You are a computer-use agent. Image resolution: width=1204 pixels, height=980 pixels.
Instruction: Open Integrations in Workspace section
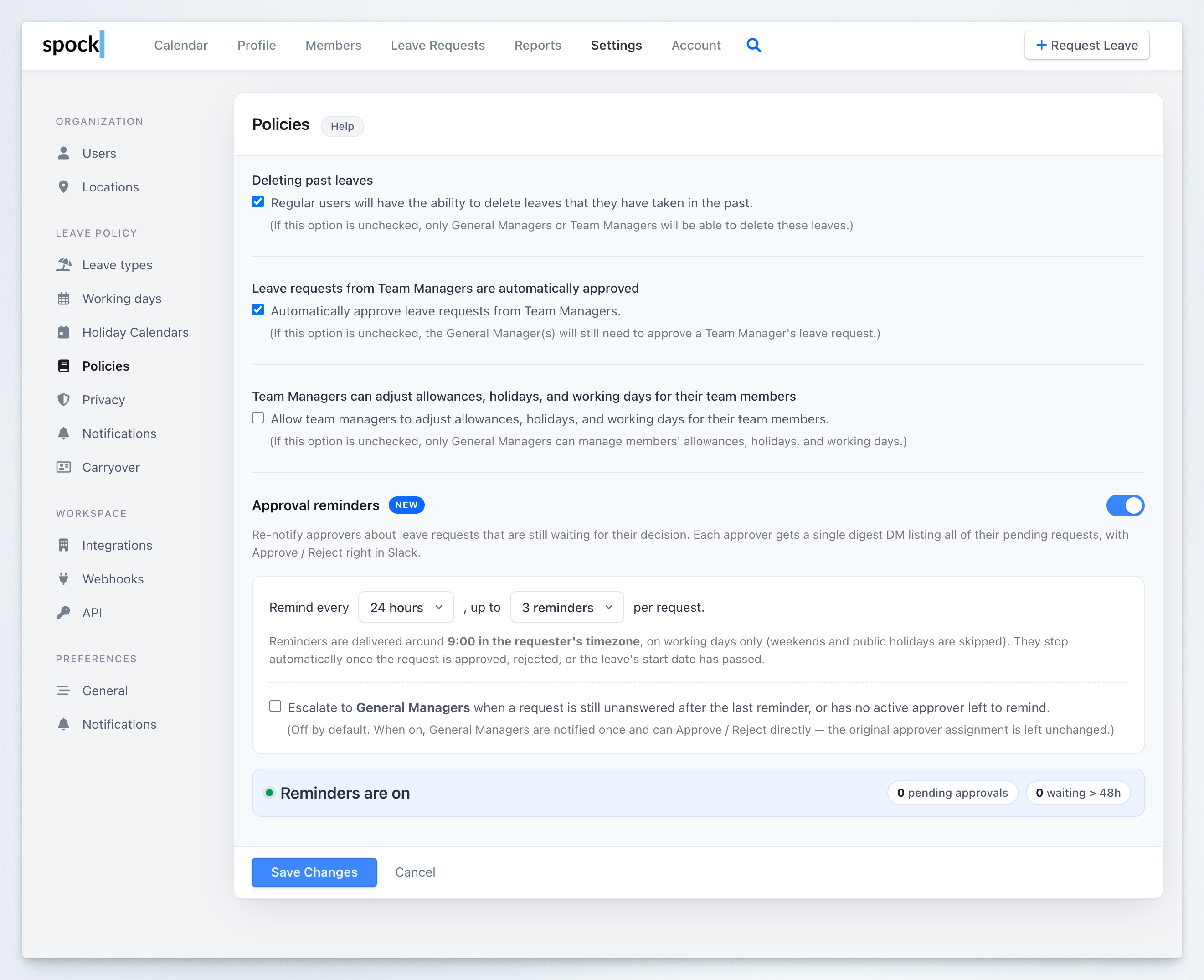[x=117, y=545]
